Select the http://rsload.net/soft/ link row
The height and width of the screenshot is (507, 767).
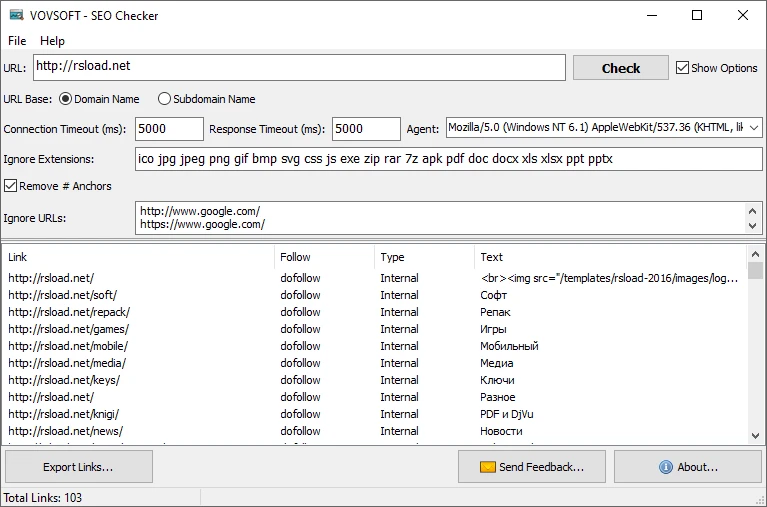point(60,295)
